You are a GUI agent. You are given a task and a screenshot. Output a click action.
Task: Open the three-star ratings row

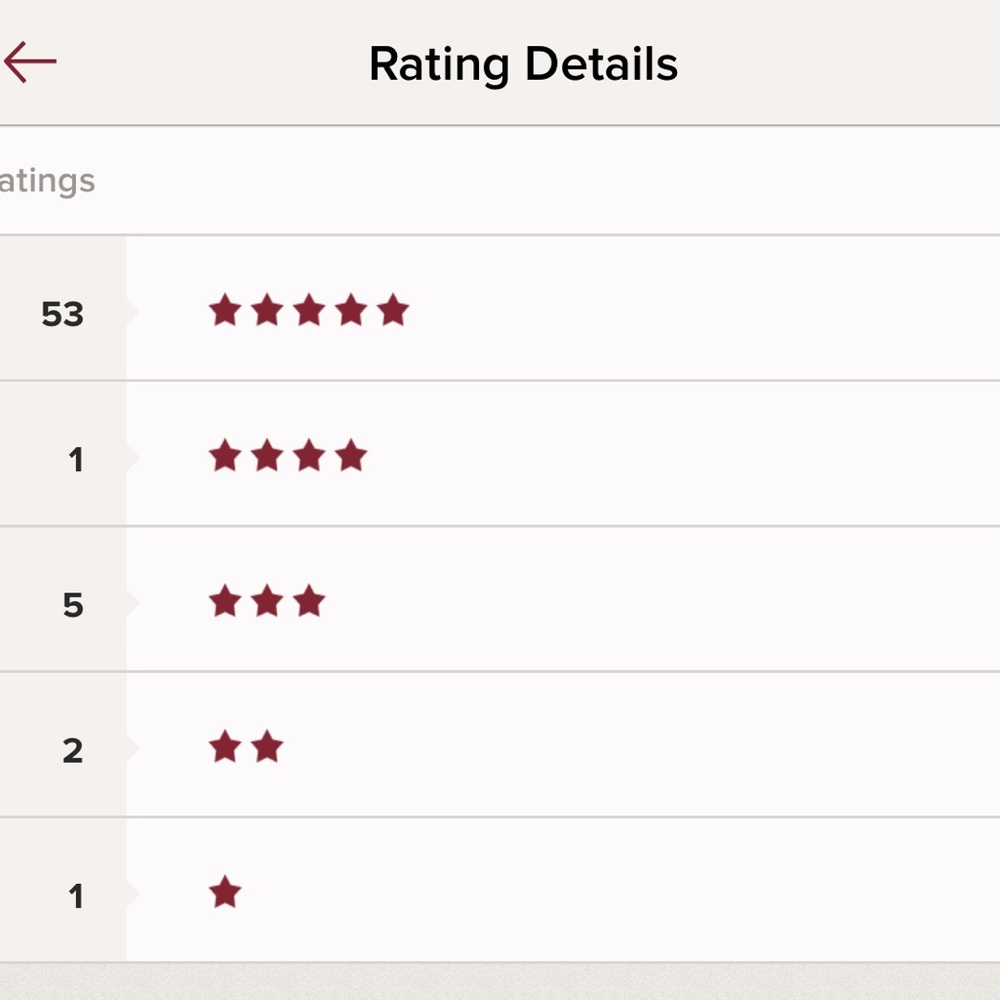500,599
